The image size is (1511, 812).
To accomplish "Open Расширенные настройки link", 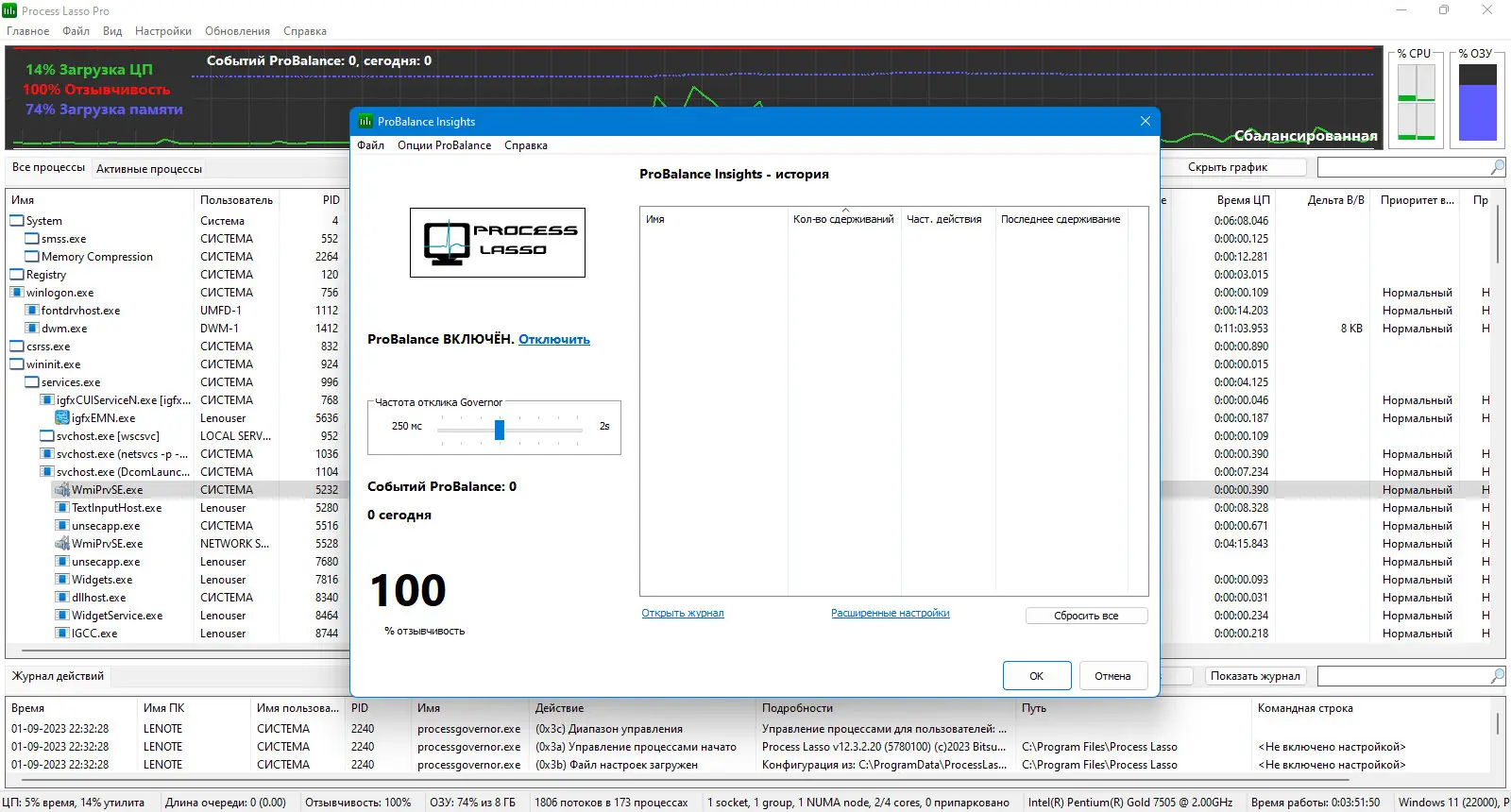I will [891, 613].
